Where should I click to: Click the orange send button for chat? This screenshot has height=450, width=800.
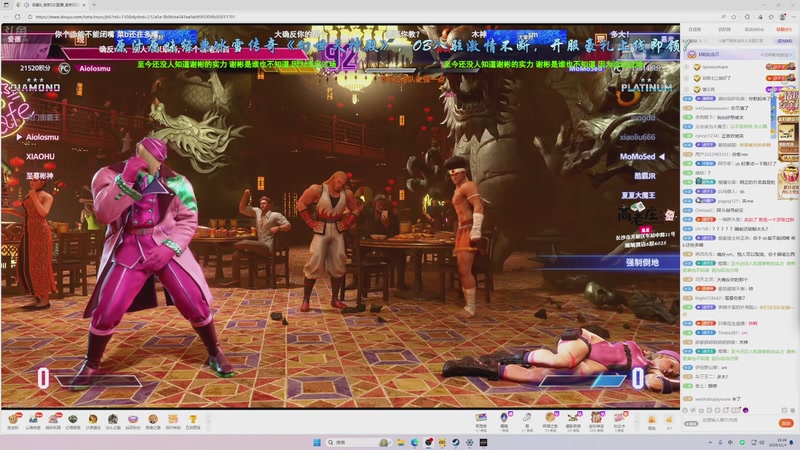(x=786, y=423)
